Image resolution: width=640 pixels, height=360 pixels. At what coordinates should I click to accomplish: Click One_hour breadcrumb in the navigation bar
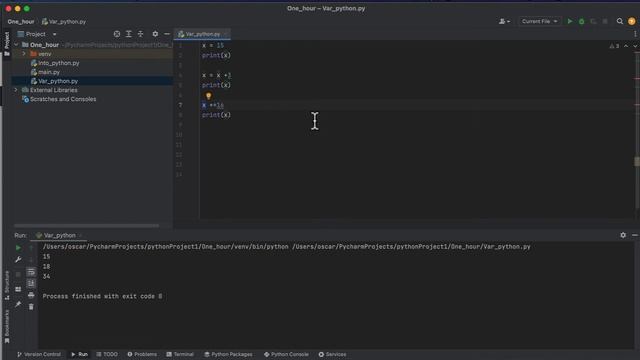(21, 22)
